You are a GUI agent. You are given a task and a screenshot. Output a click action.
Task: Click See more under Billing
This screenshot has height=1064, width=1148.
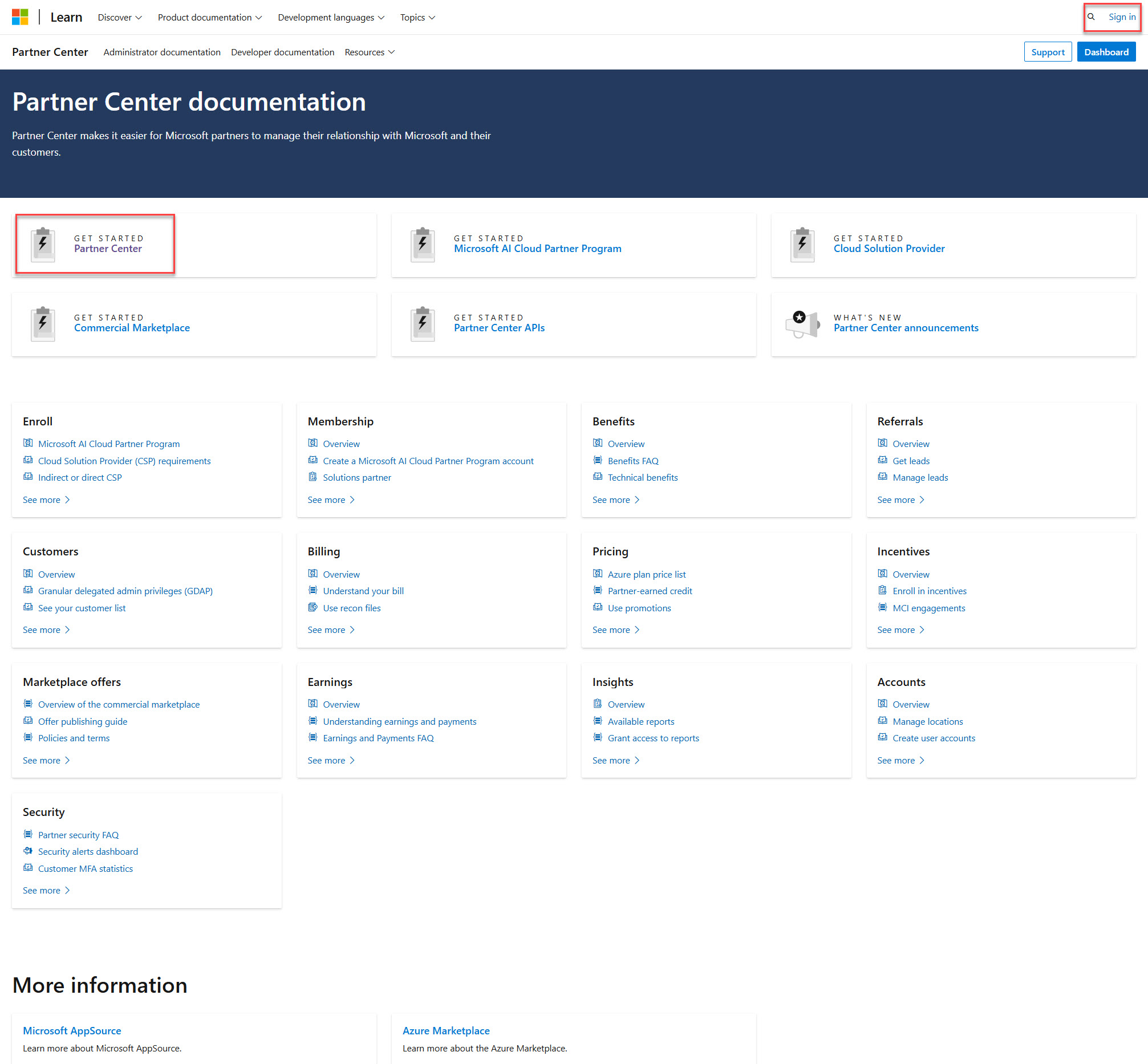pos(331,630)
